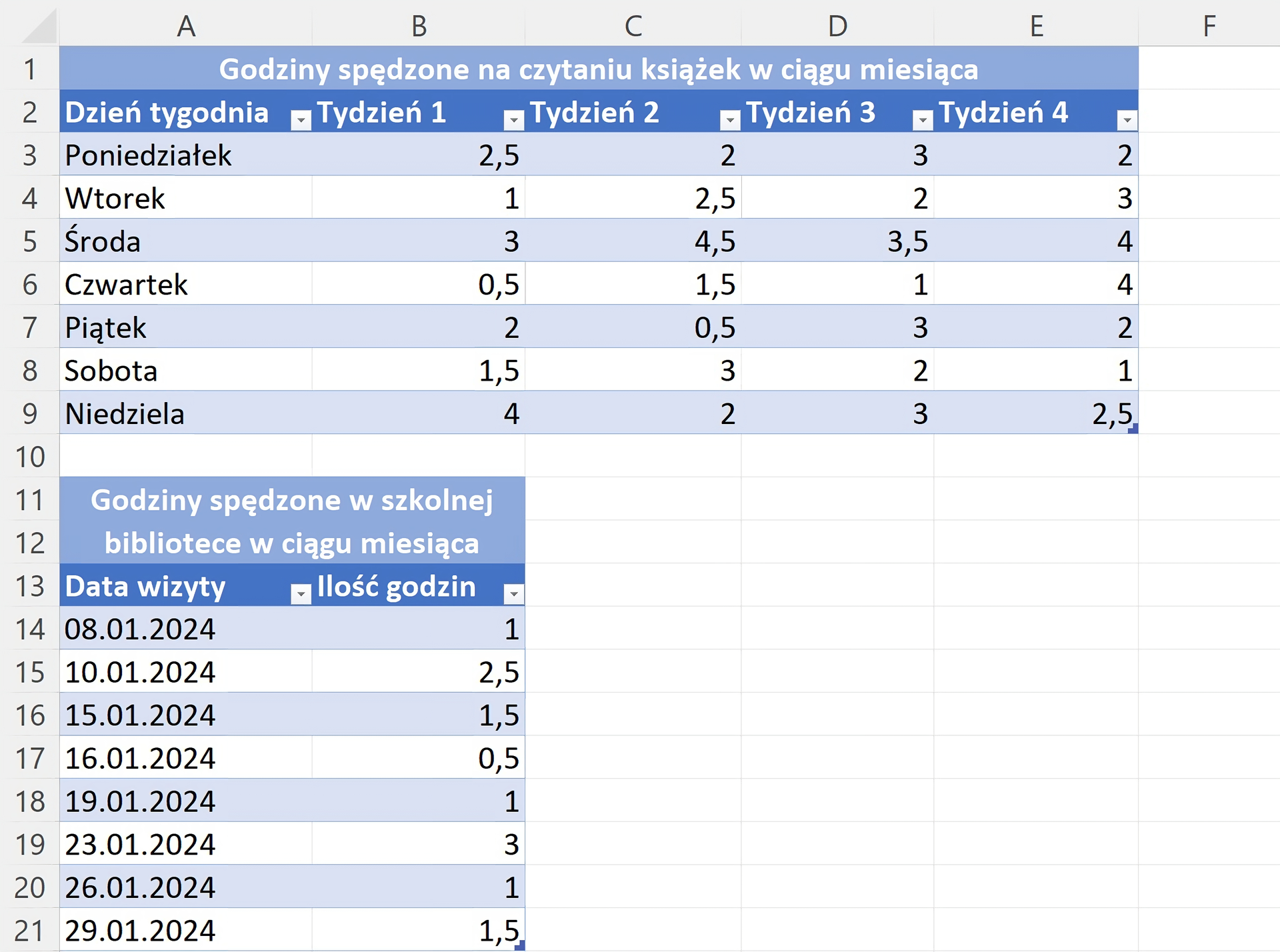Open the Data wizyty filter dropdown
This screenshot has height=952, width=1280.
301,594
